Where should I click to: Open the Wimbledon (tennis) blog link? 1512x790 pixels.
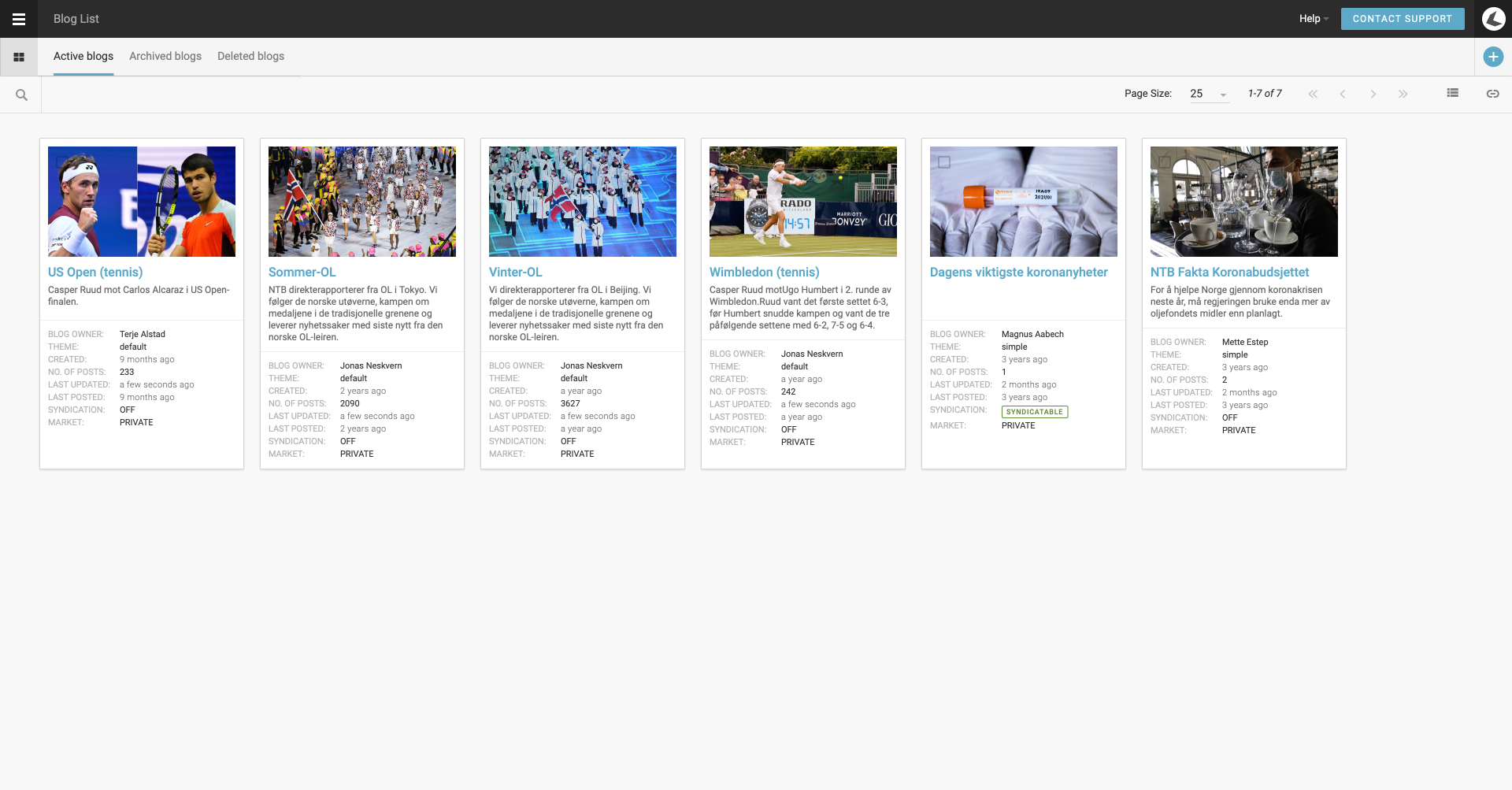pos(764,272)
